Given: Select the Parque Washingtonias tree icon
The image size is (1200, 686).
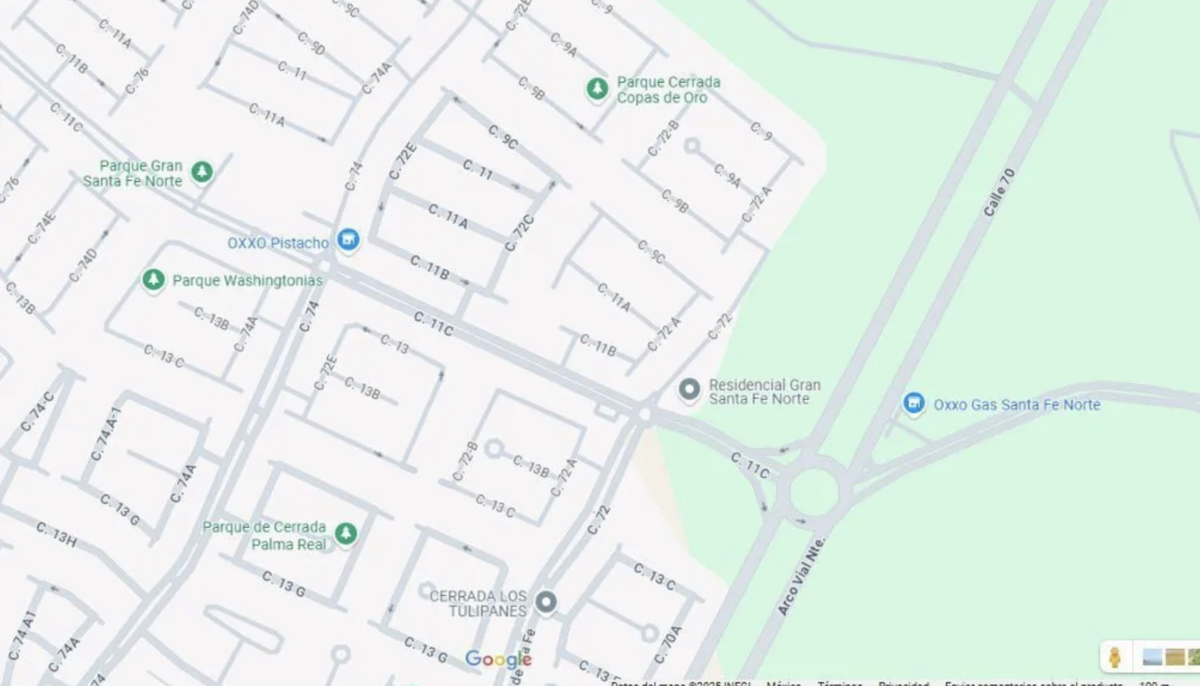Looking at the screenshot, I should click(153, 279).
